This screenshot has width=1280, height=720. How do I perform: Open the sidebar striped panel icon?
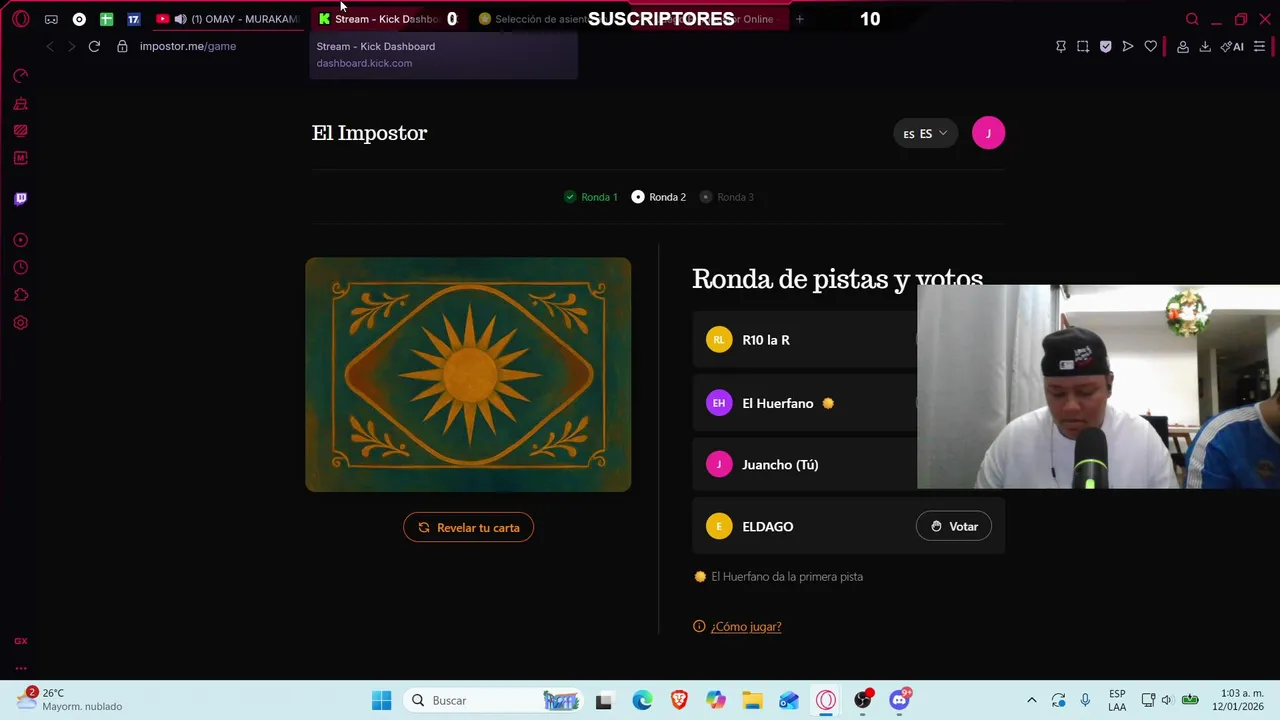tap(20, 130)
